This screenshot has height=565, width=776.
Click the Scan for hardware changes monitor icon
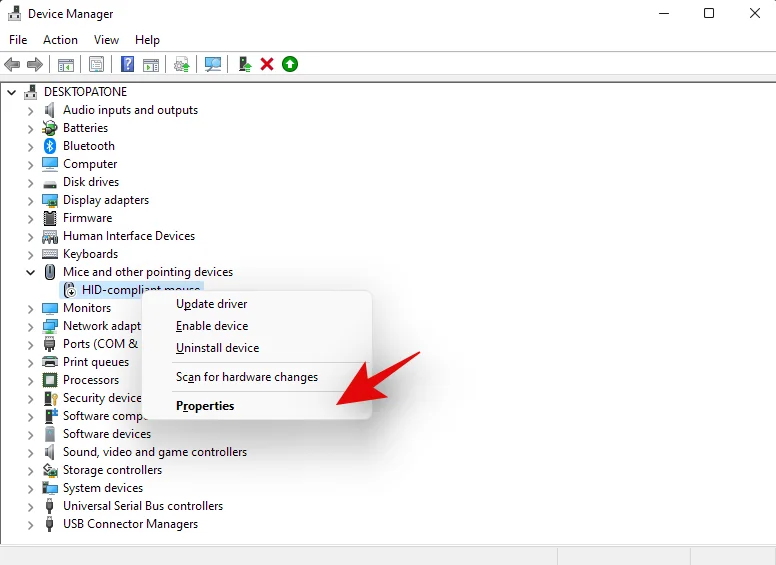coord(213,64)
